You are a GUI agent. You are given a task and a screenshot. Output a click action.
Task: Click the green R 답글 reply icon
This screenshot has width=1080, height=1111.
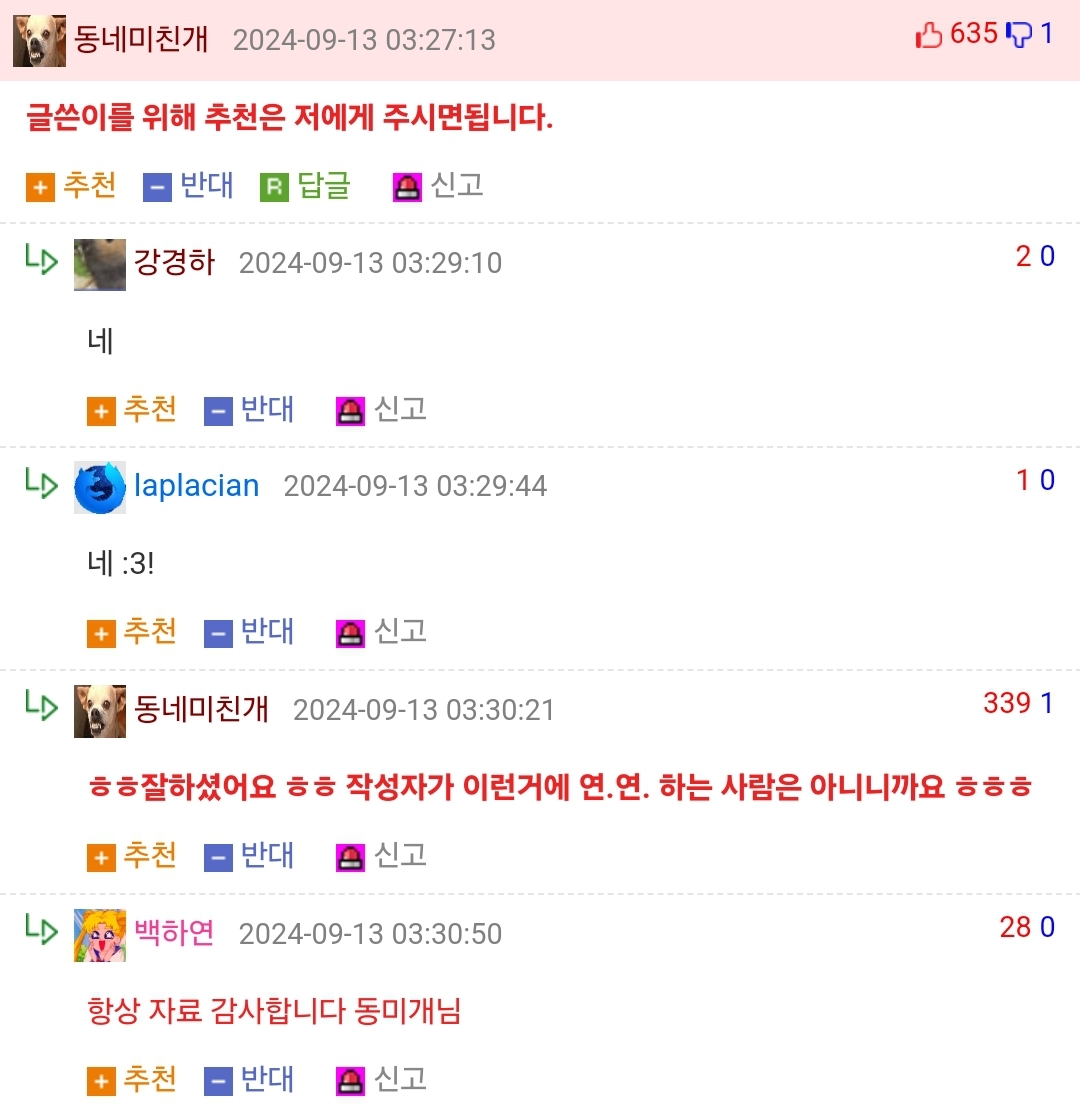click(274, 188)
